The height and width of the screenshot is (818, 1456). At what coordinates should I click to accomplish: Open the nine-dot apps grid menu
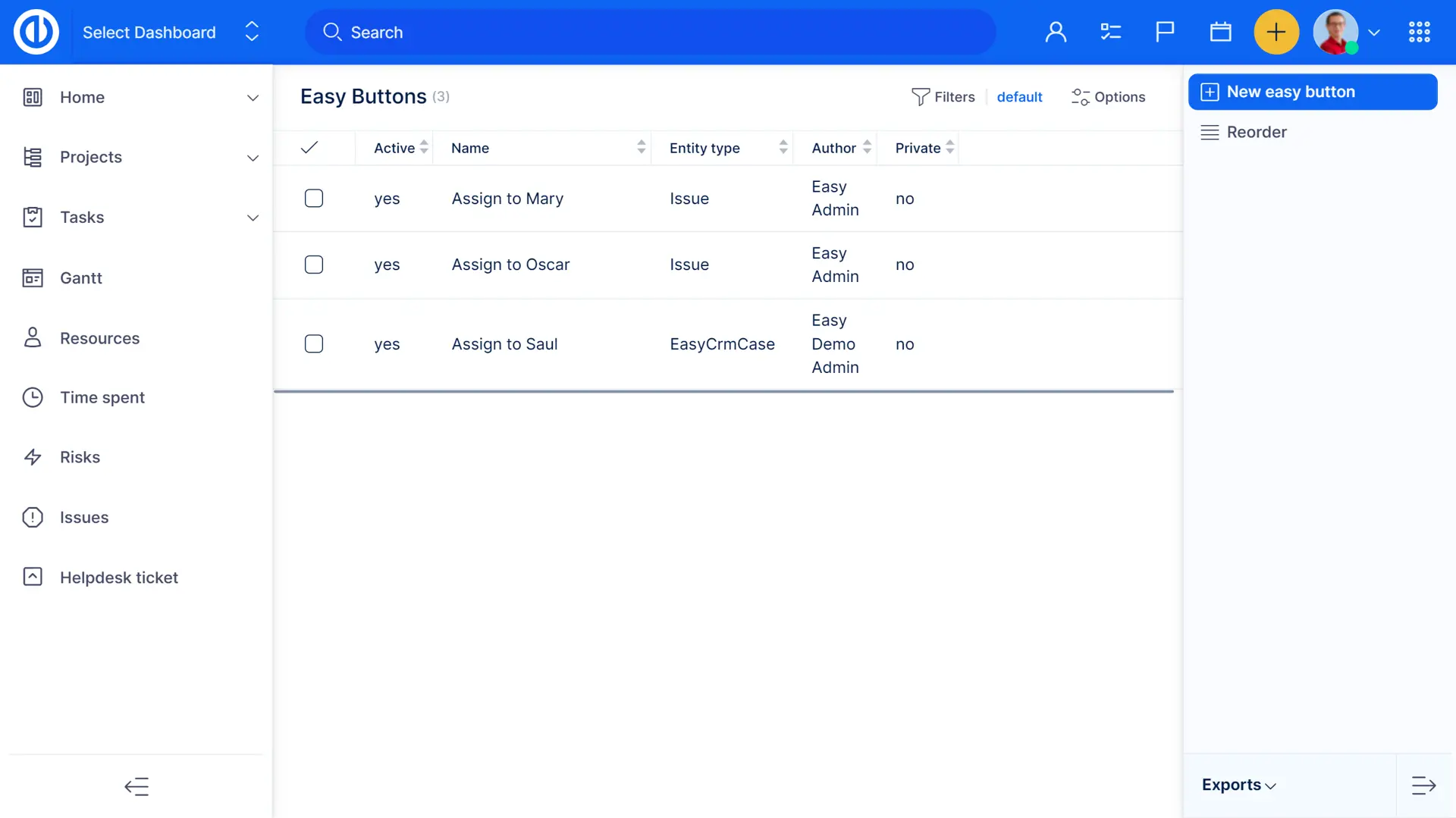coord(1419,32)
